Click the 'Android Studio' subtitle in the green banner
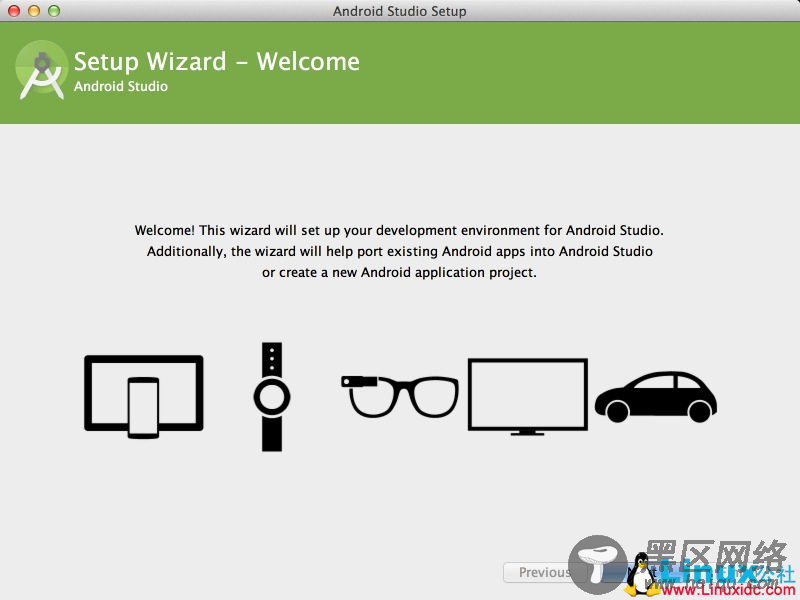The width and height of the screenshot is (800, 600). pyautogui.click(x=121, y=86)
